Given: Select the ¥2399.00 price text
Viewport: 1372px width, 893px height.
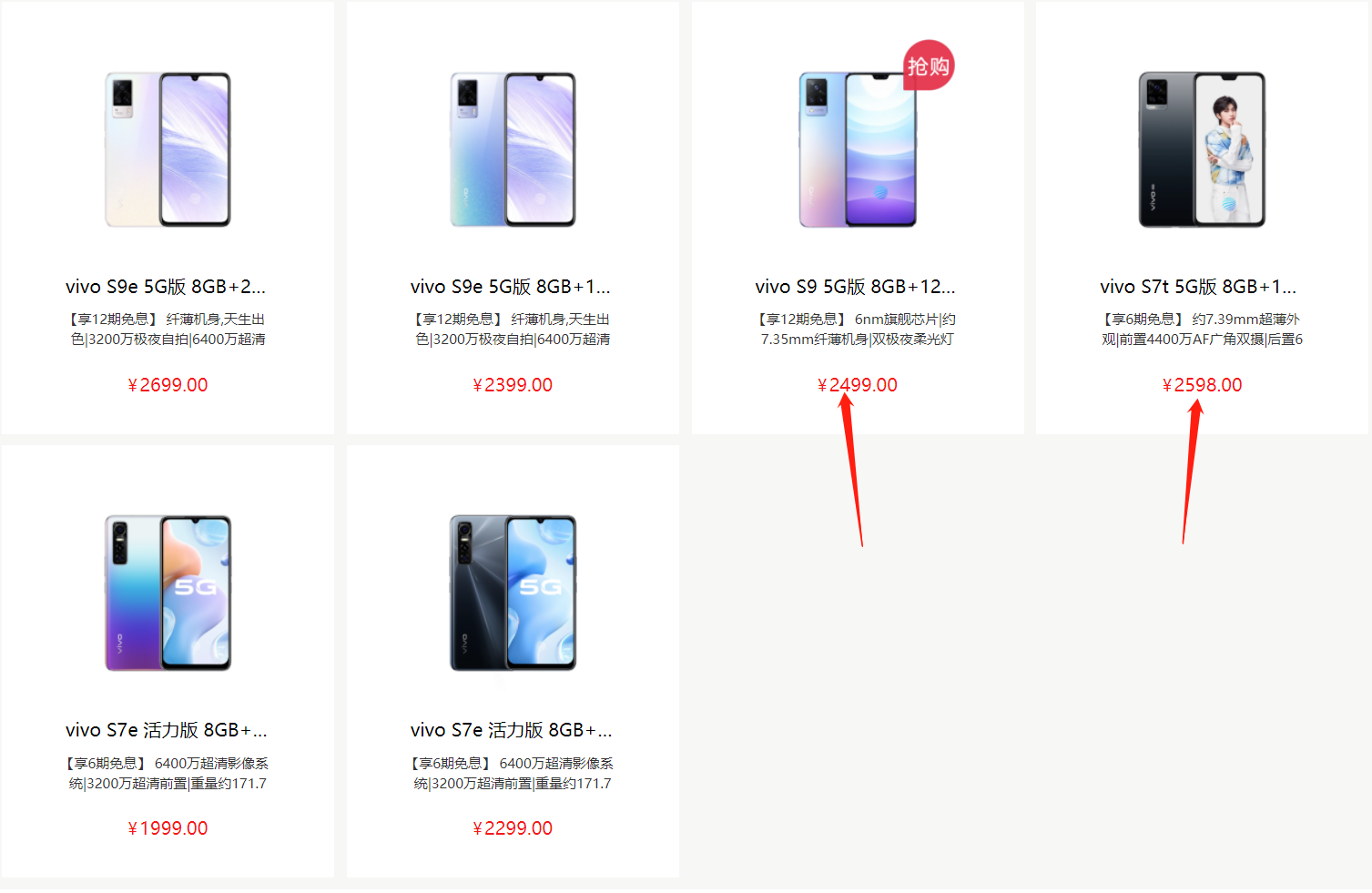Looking at the screenshot, I should pos(513,385).
